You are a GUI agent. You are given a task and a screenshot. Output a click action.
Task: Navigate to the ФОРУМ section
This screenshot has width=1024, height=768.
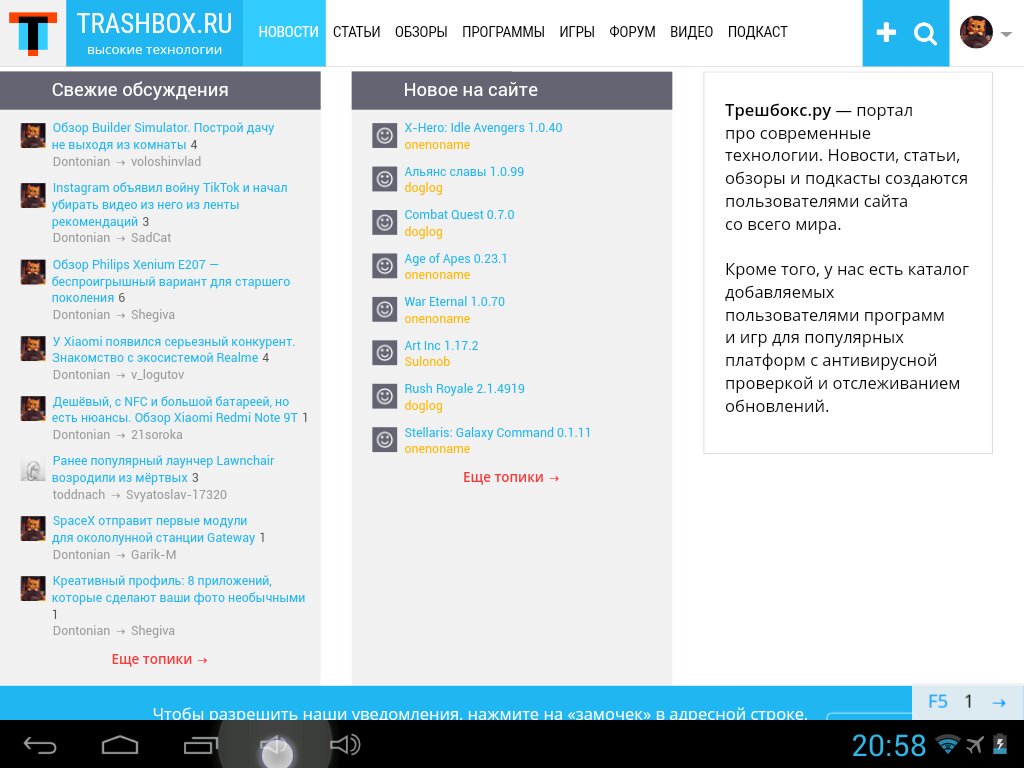[632, 32]
